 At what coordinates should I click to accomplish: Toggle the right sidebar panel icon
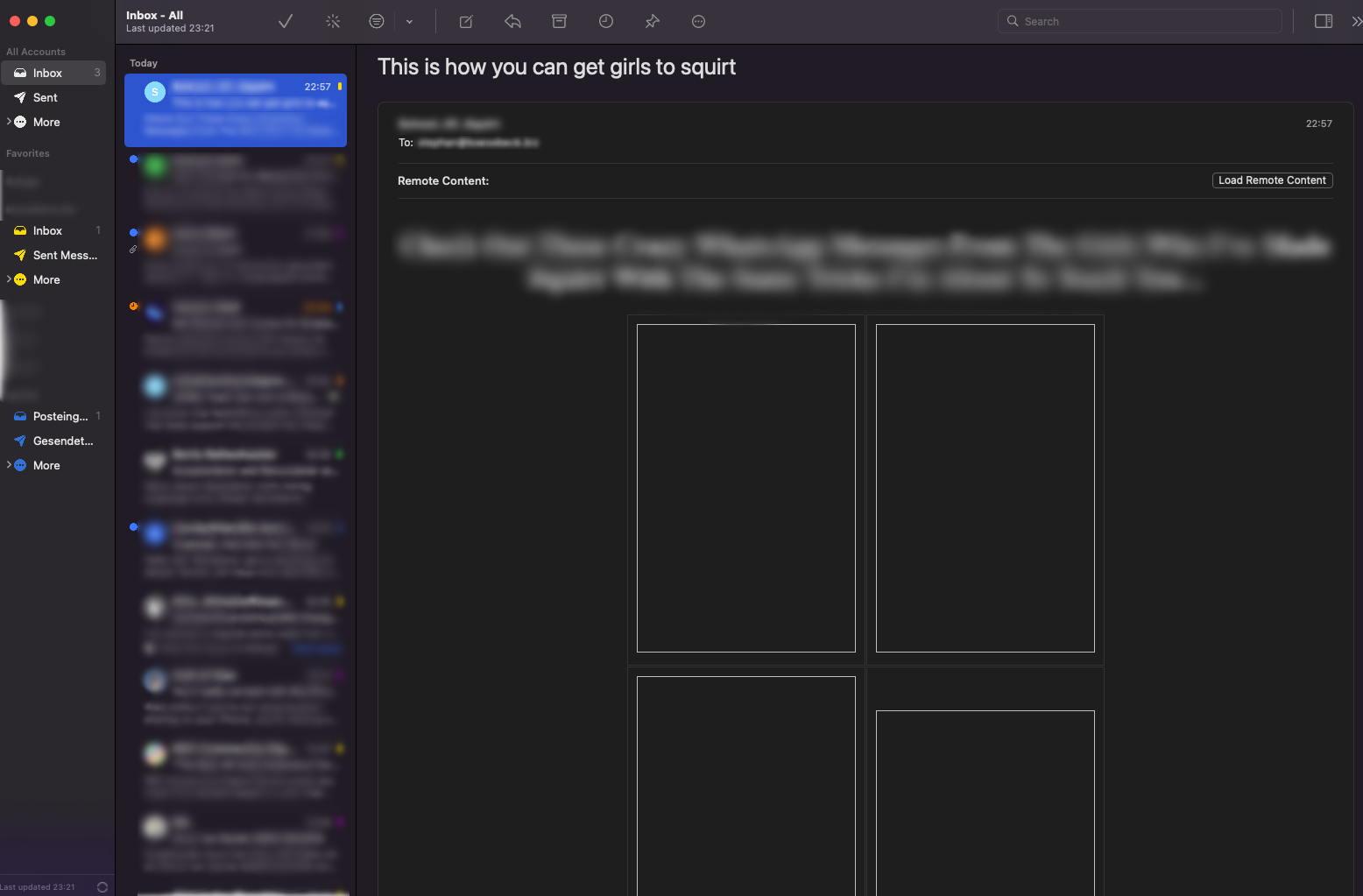(1323, 22)
